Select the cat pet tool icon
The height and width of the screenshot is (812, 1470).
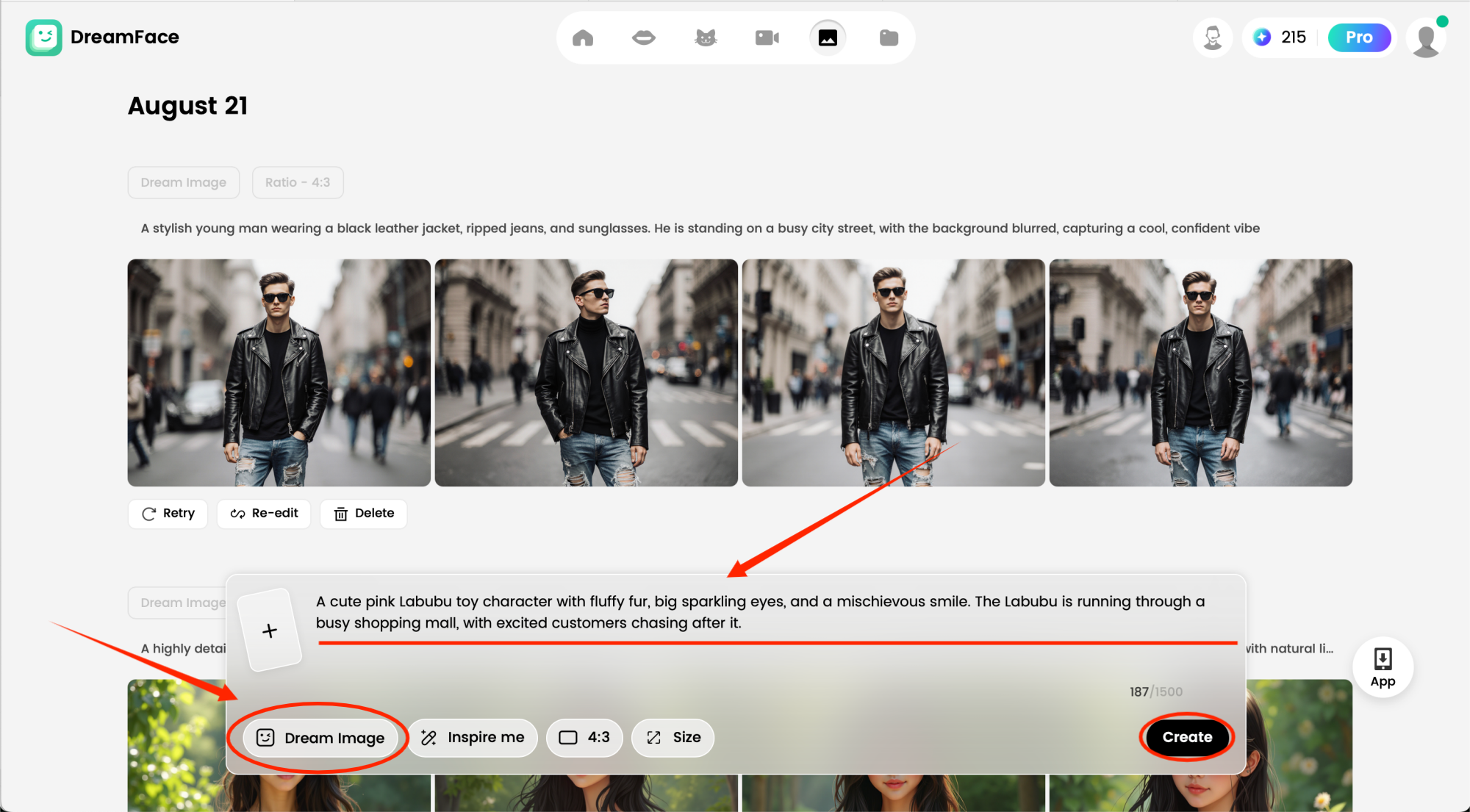706,37
